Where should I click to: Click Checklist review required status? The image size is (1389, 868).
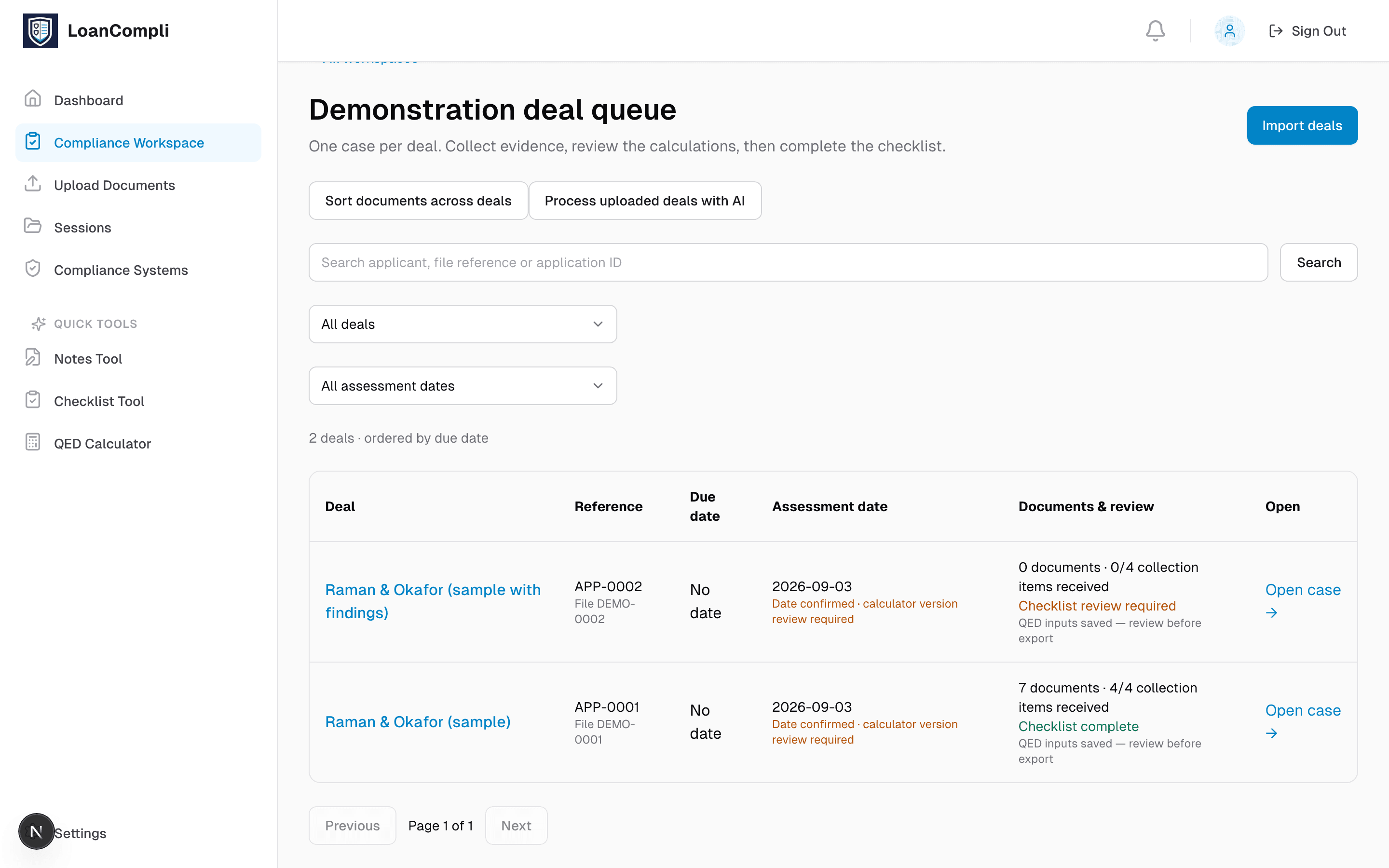[1097, 606]
